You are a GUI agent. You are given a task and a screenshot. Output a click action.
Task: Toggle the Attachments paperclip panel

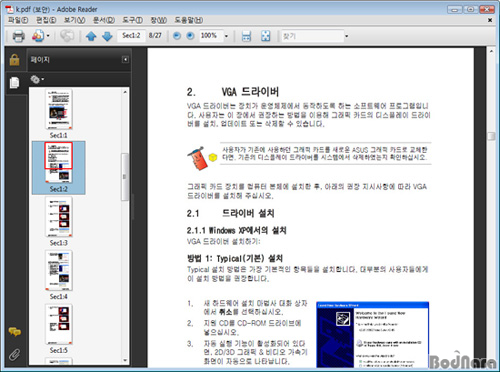(14, 355)
